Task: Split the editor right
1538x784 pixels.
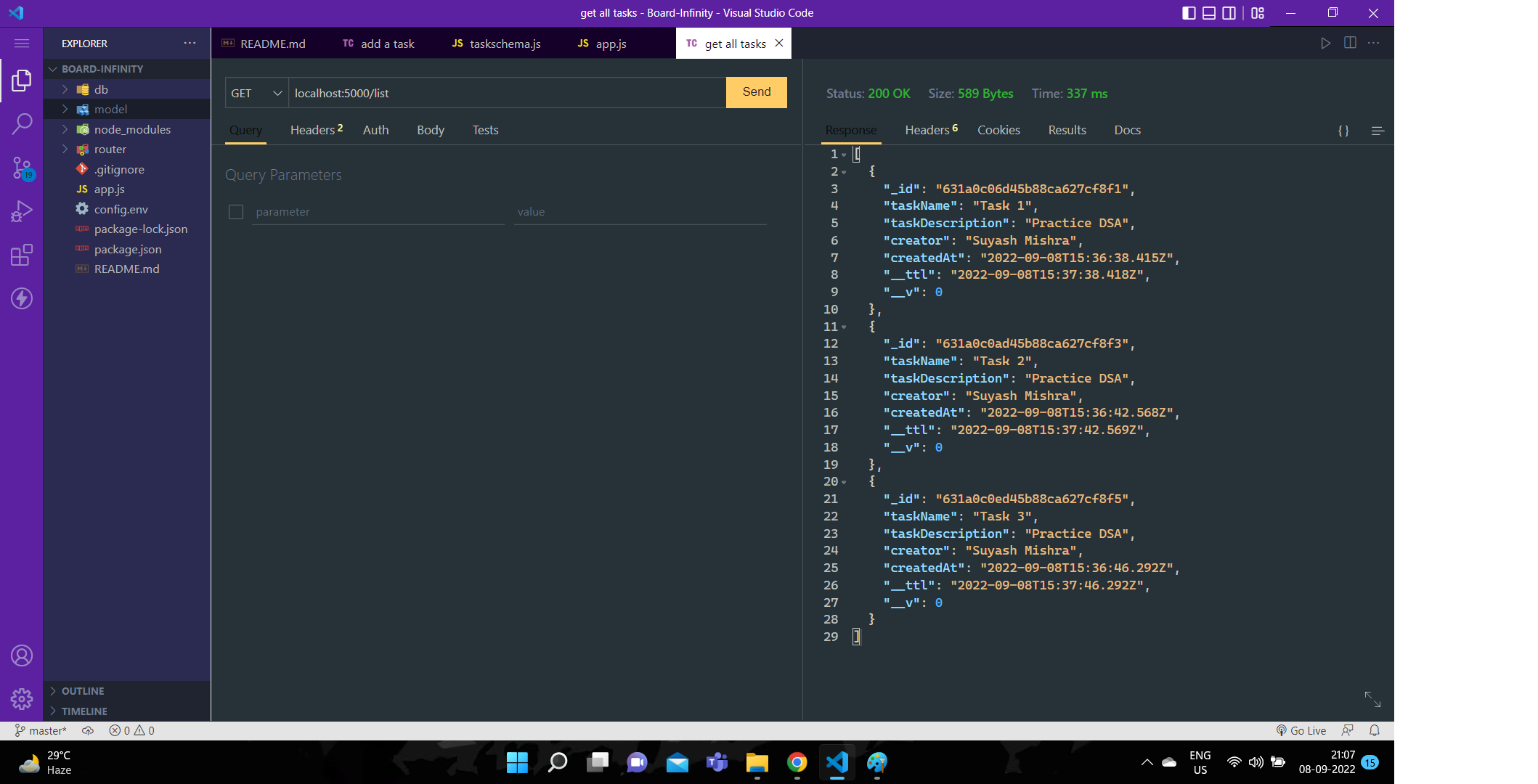Action: point(1350,44)
